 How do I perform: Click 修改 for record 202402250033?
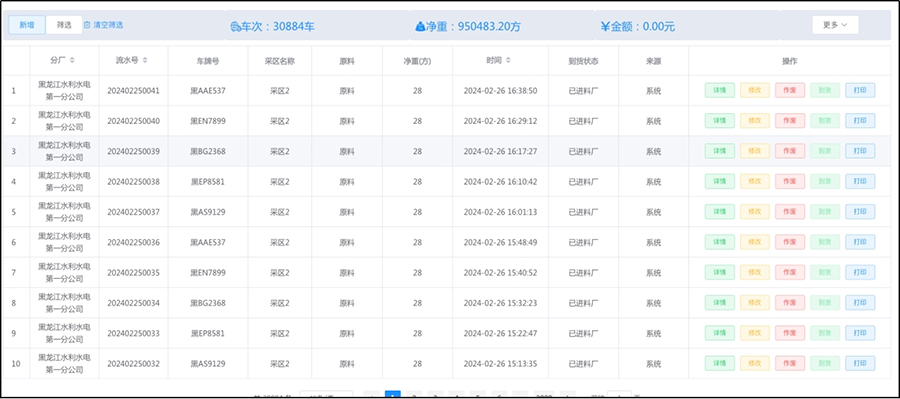[755, 334]
